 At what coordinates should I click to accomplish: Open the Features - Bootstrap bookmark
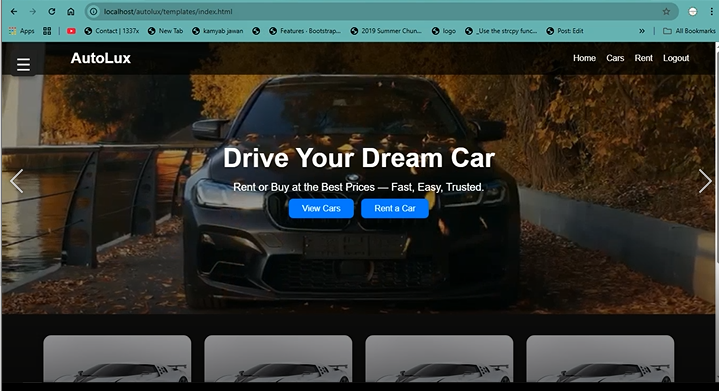point(305,31)
